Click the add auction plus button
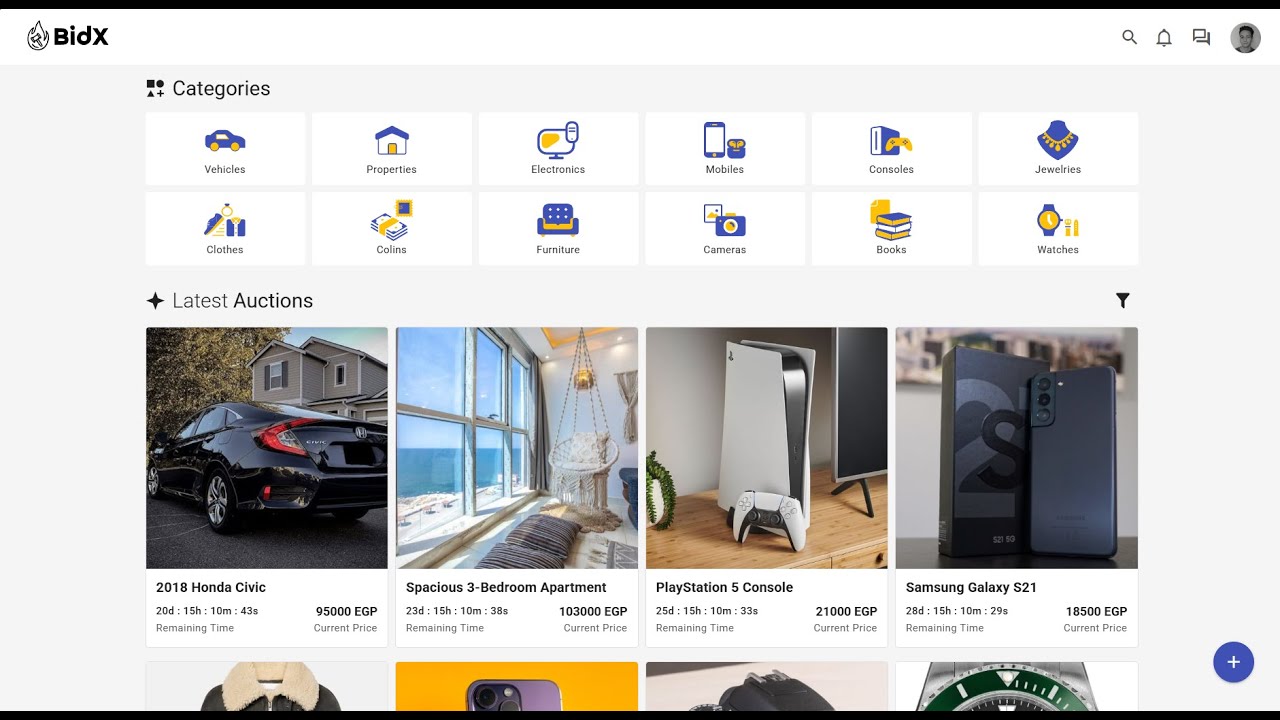The width and height of the screenshot is (1280, 720). [1233, 662]
